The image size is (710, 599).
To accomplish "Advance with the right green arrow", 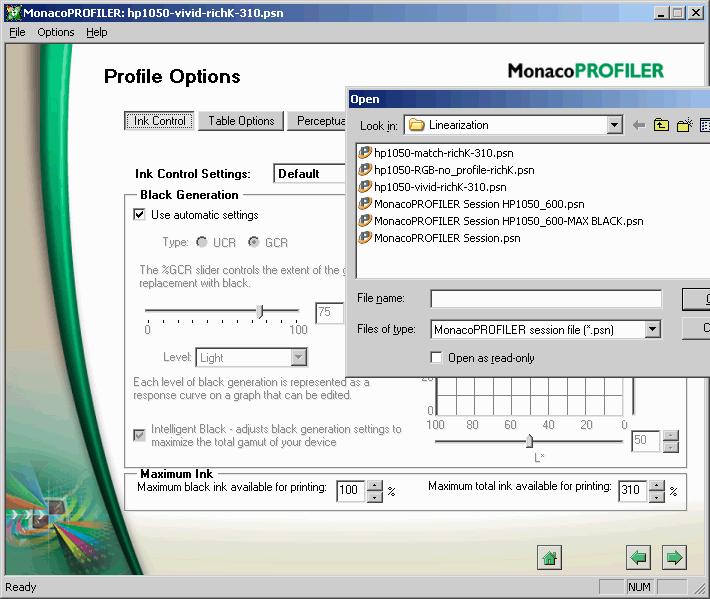I will [674, 557].
